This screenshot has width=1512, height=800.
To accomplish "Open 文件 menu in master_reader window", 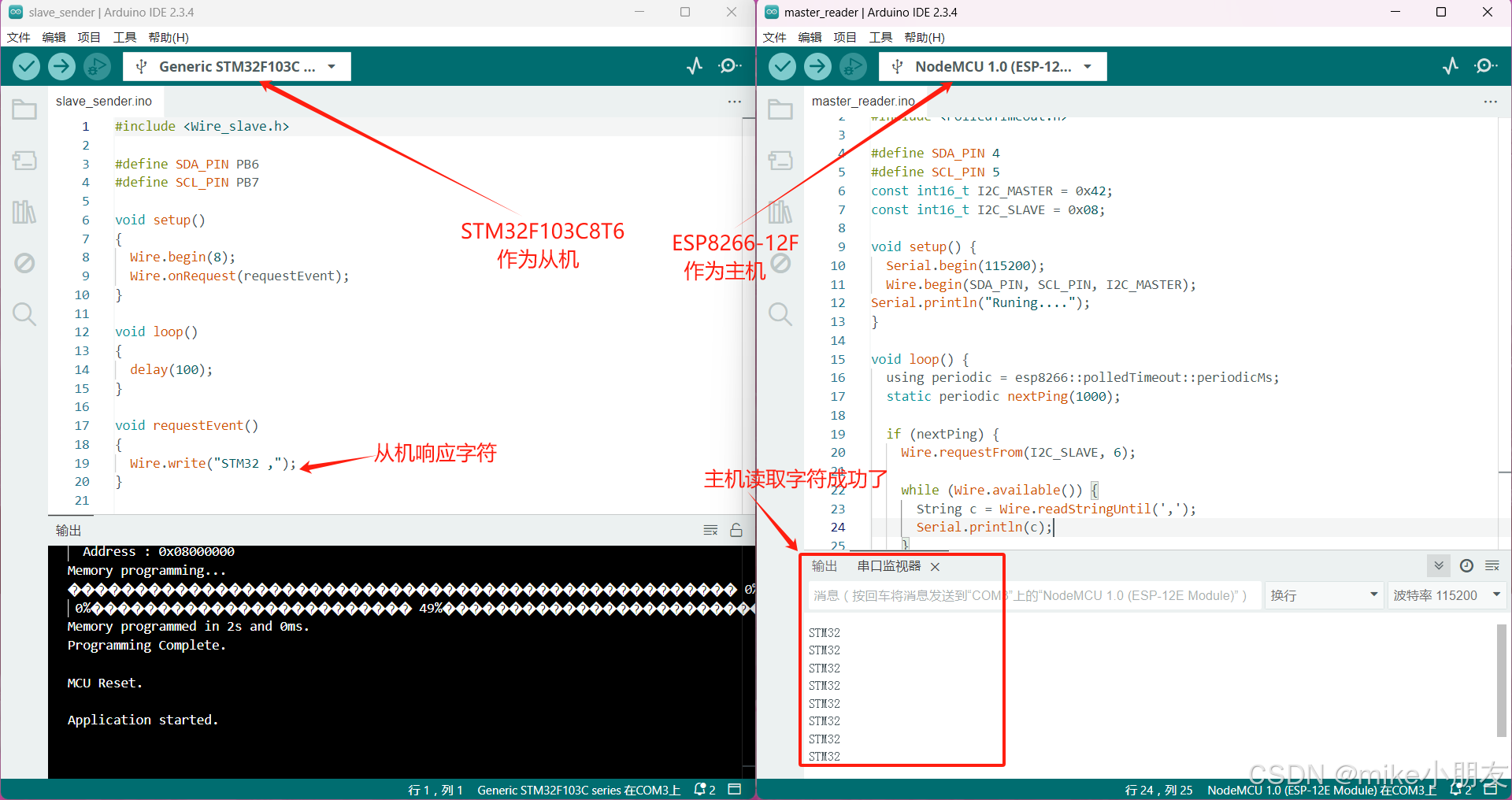I will (x=775, y=37).
